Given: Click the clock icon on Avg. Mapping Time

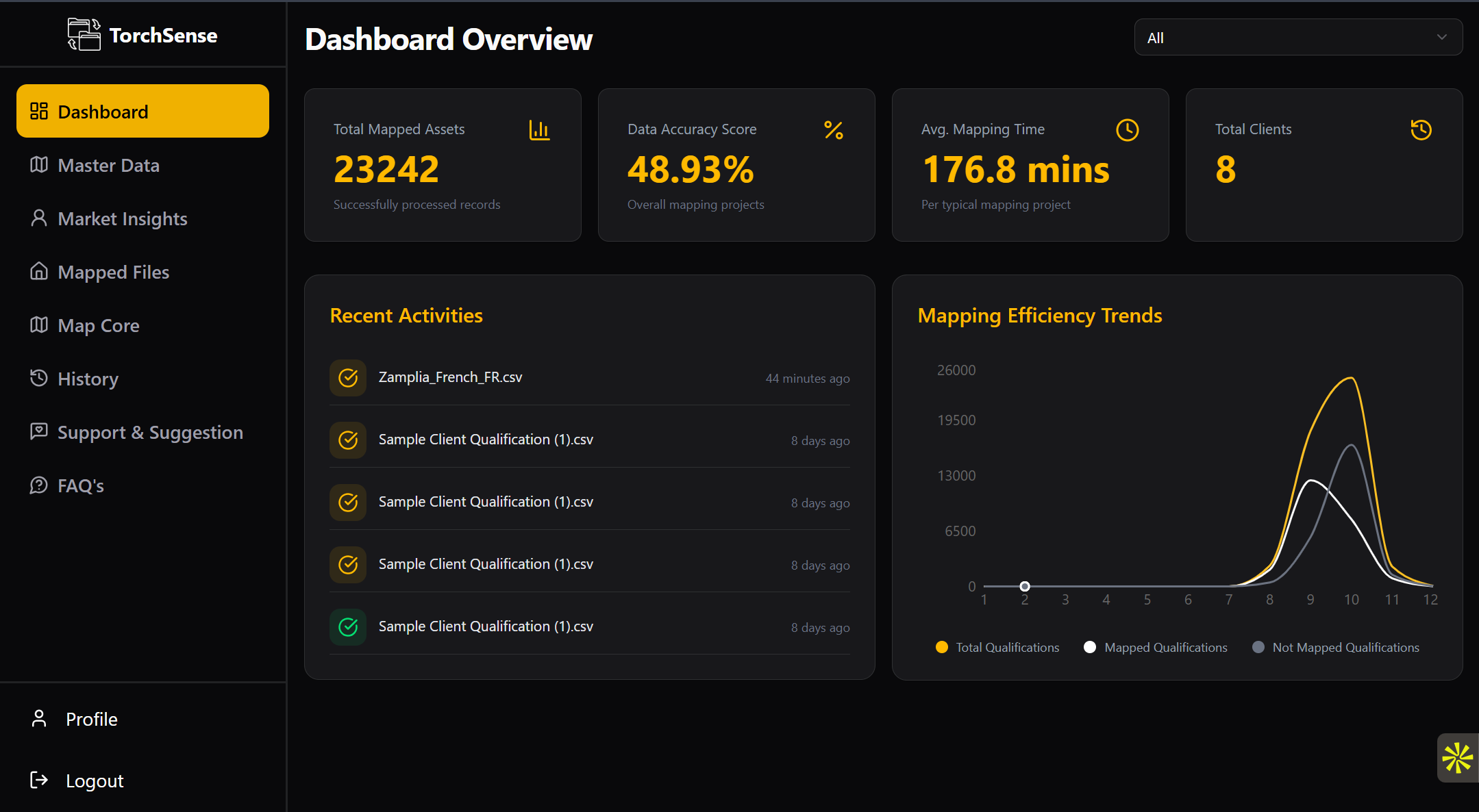Looking at the screenshot, I should (x=1127, y=130).
